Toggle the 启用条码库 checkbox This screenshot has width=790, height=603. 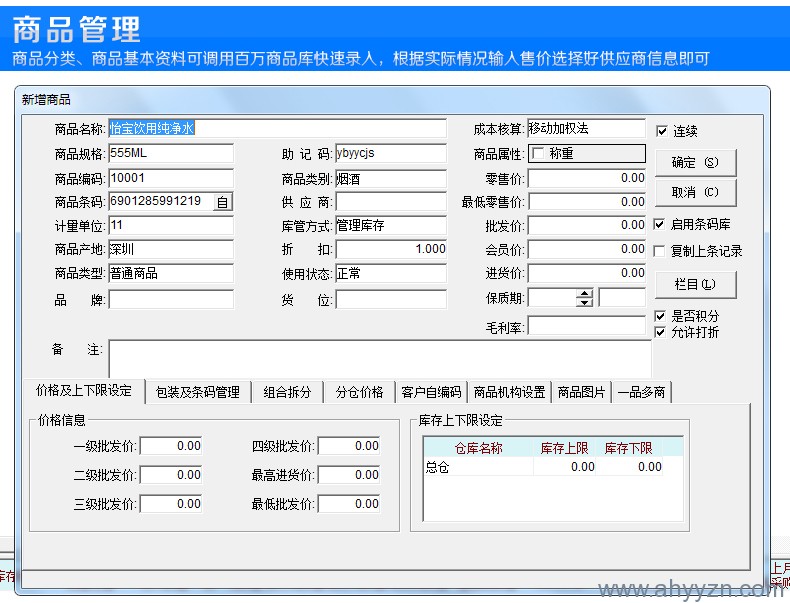click(x=660, y=225)
